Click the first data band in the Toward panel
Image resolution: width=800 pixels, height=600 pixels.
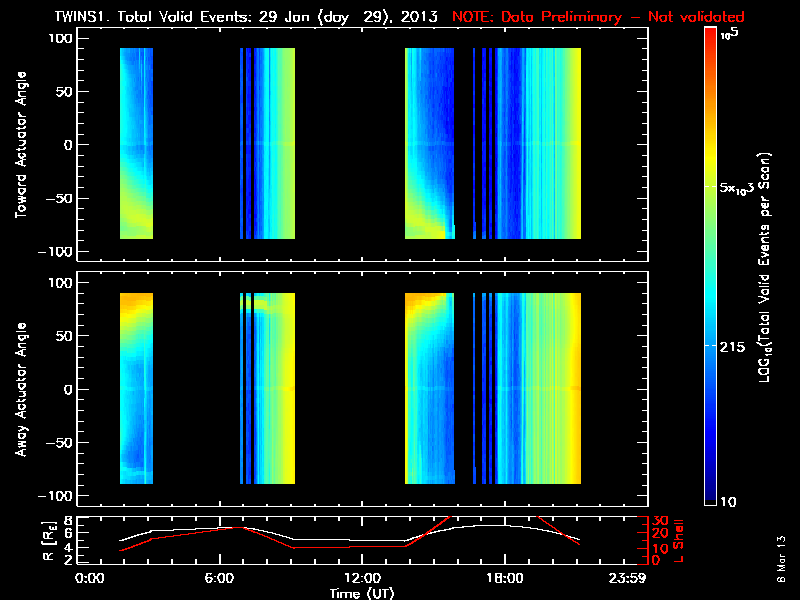tap(136, 143)
